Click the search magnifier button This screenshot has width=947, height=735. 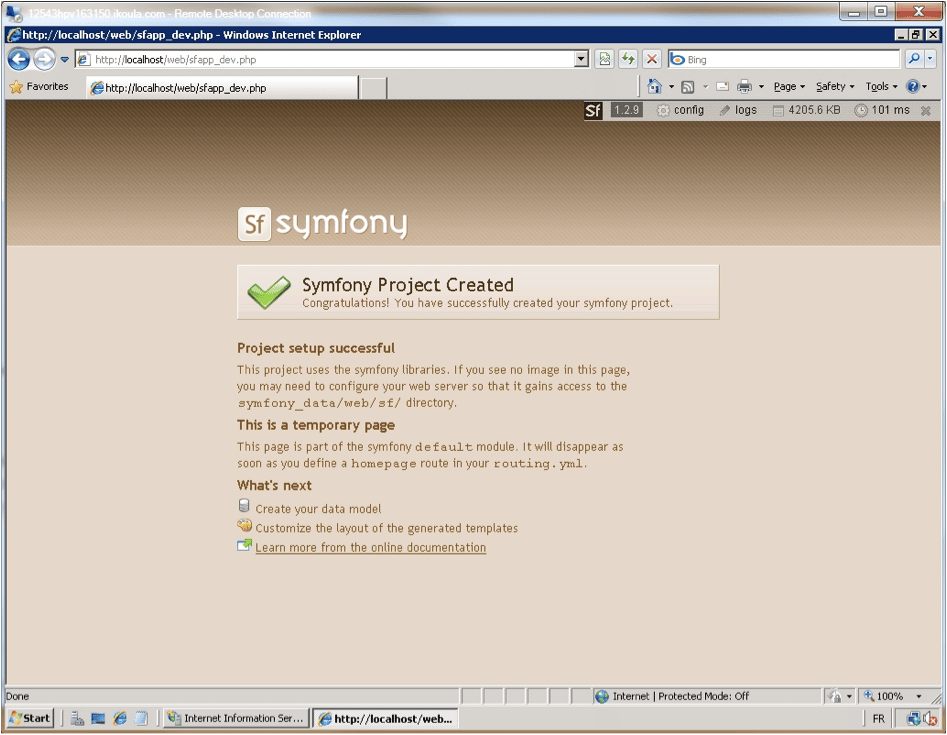click(914, 59)
